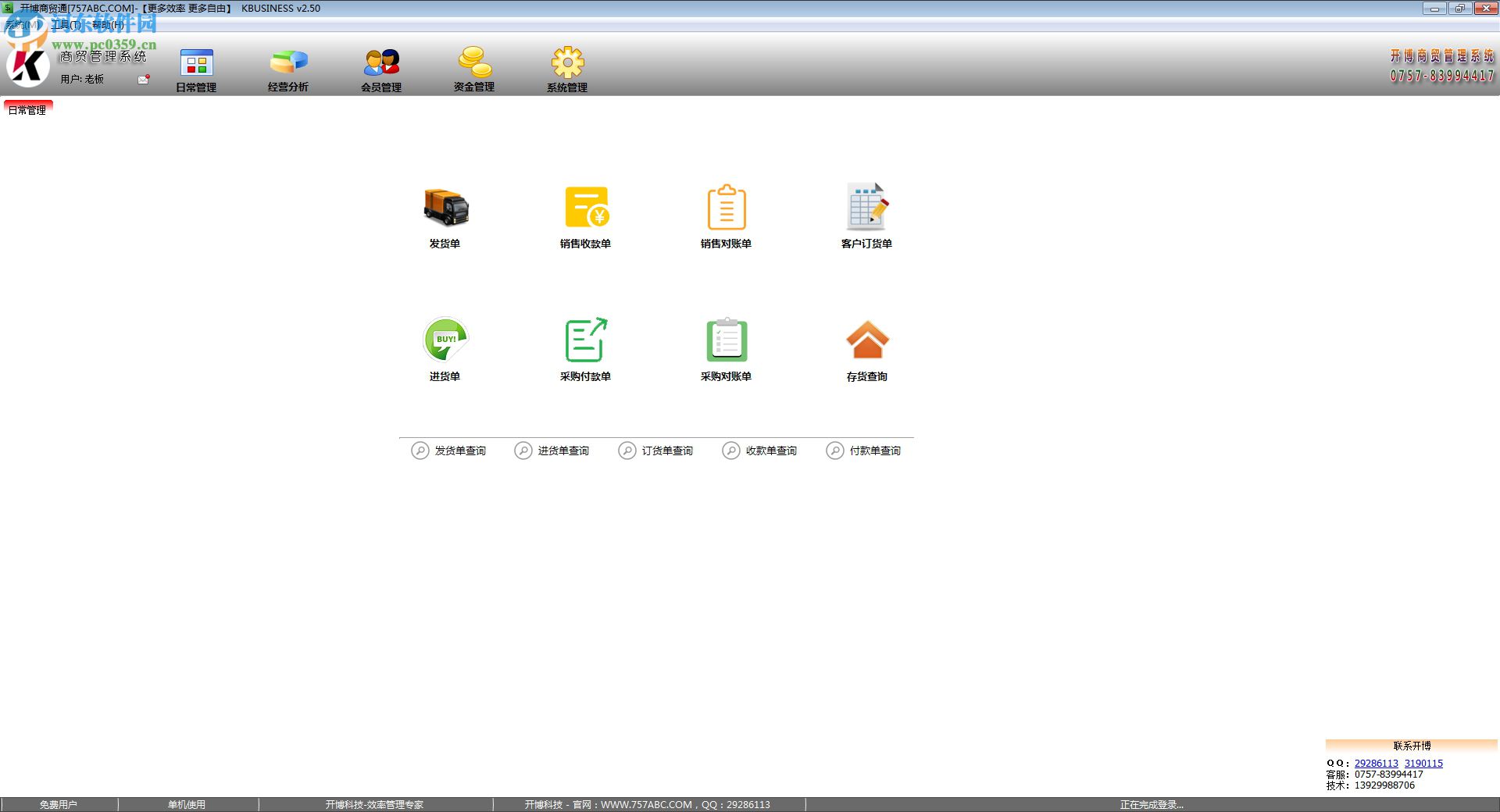
Task: Click the 开博科技-效率管理专家 status text
Action: point(374,804)
